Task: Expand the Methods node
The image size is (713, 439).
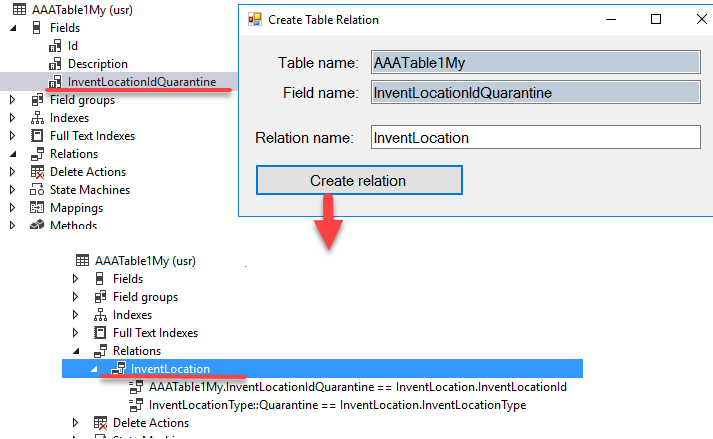Action: pos(12,225)
